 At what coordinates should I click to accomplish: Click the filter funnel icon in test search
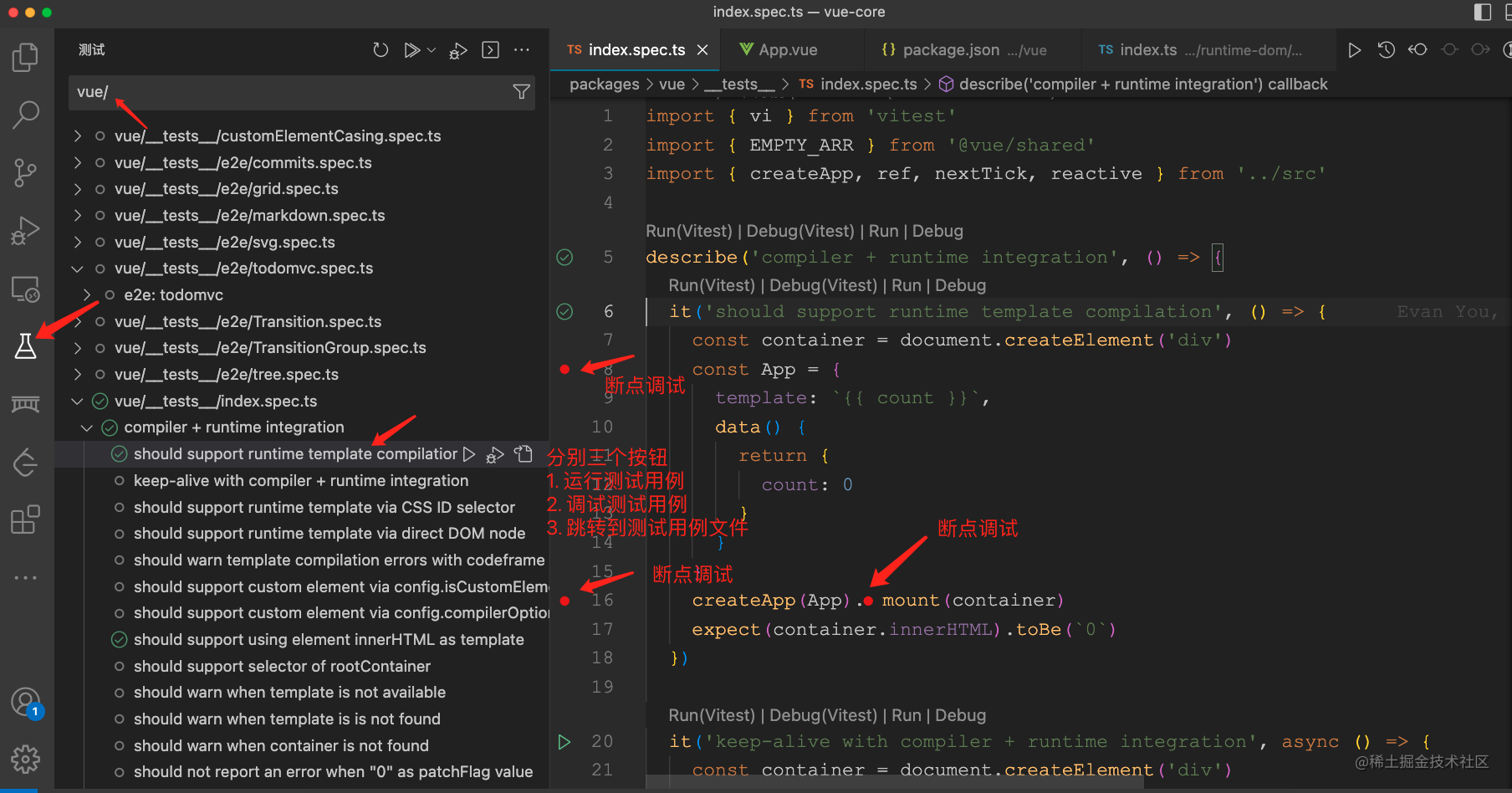tap(521, 92)
